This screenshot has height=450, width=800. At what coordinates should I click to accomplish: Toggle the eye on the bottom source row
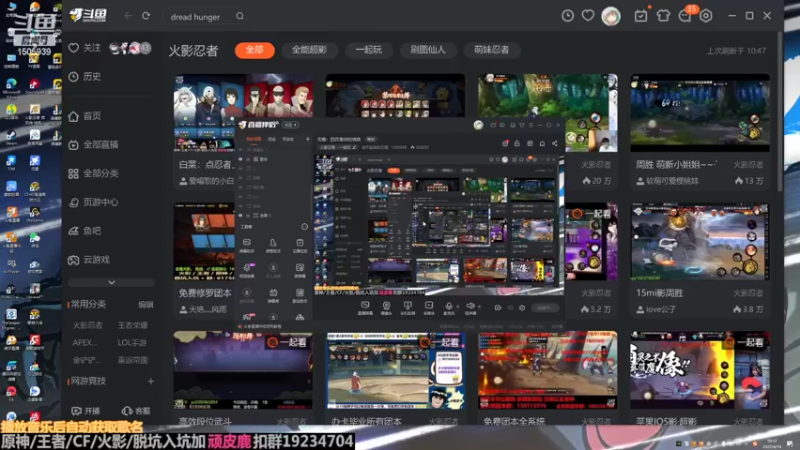241,216
